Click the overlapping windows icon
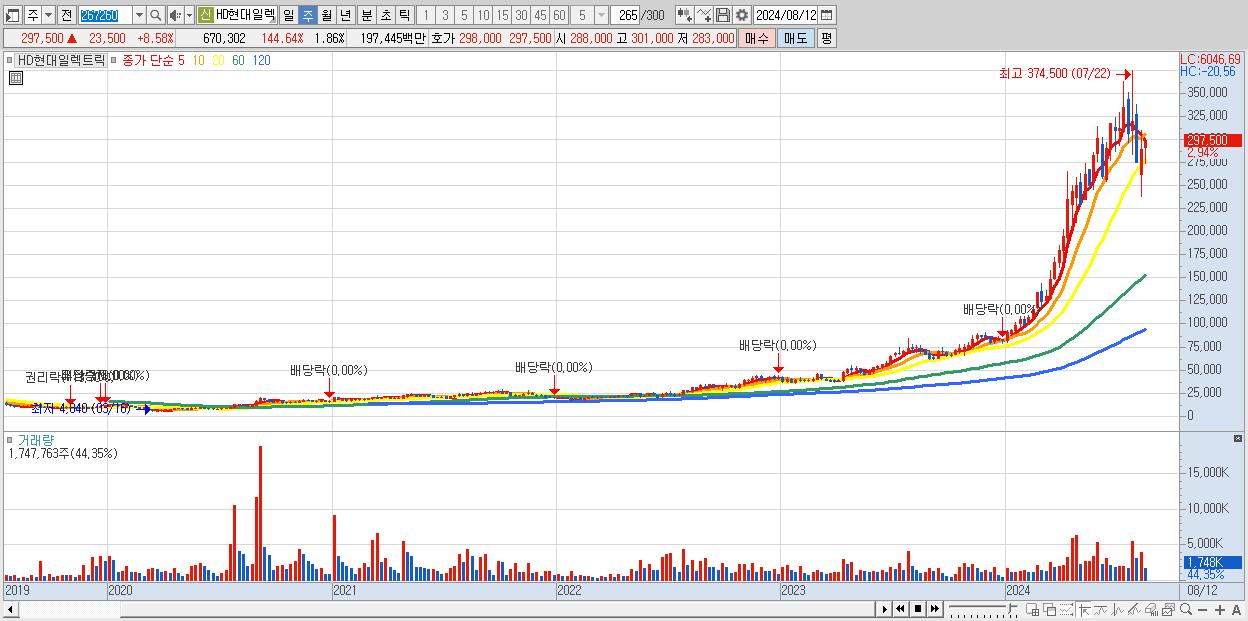The height and width of the screenshot is (621, 1248). pyautogui.click(x=1050, y=610)
